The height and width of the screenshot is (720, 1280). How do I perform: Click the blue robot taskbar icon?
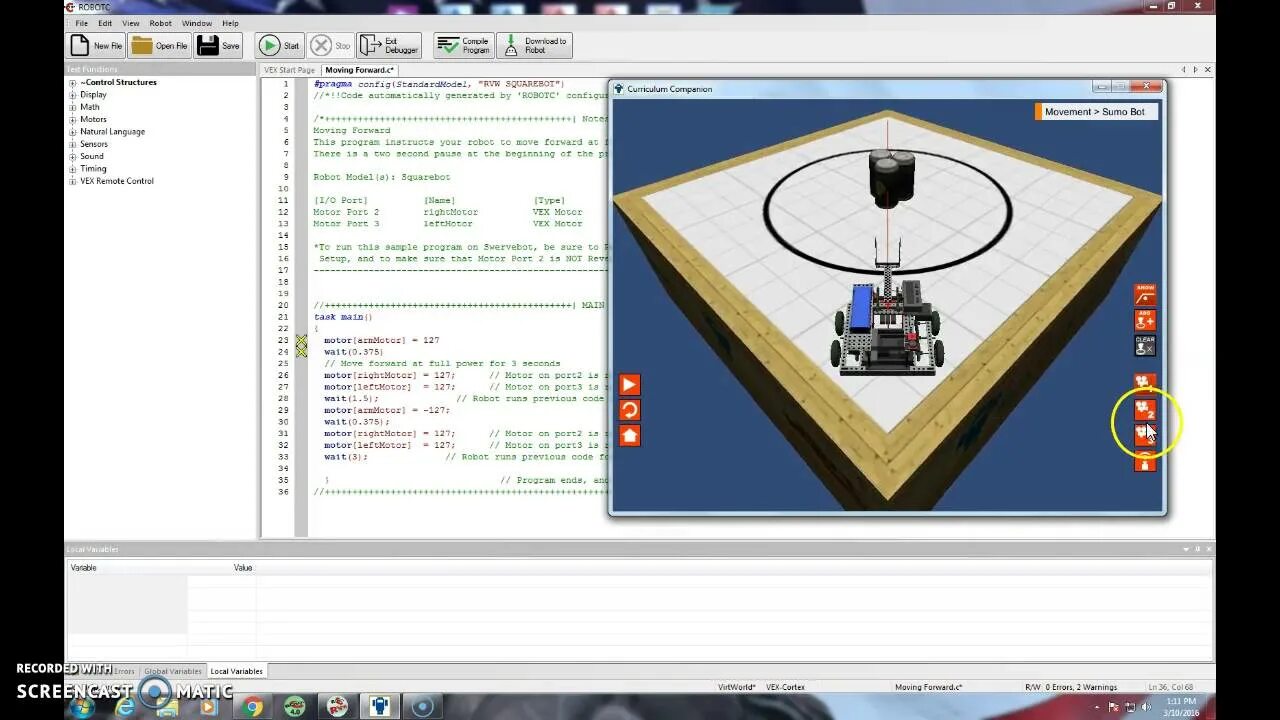click(x=379, y=707)
